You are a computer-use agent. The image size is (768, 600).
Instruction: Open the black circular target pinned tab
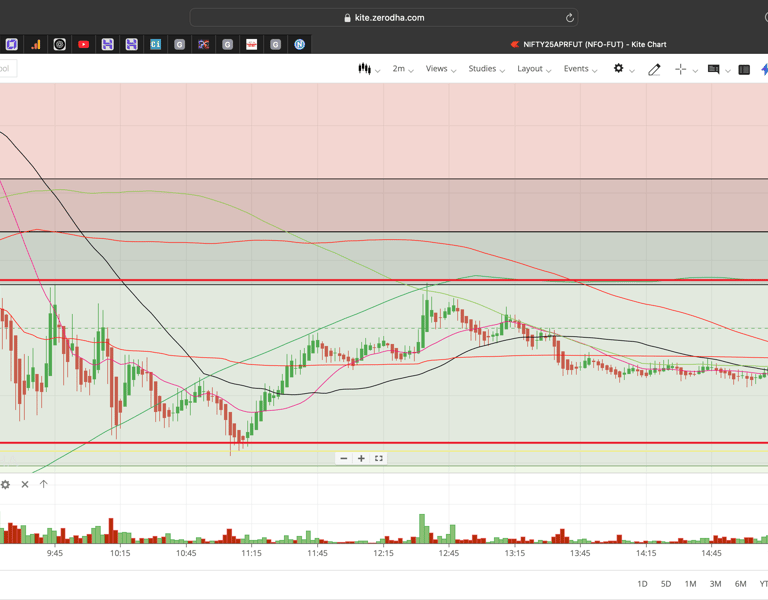point(59,45)
